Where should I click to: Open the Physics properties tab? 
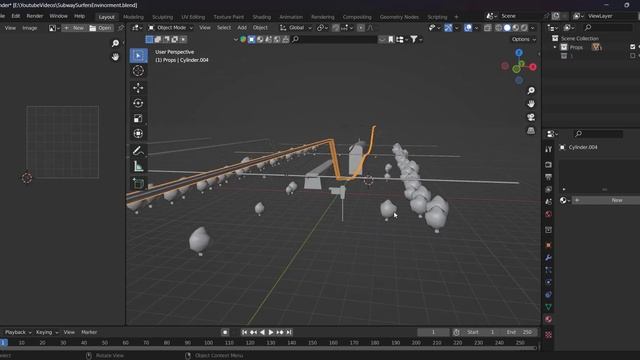pos(549,282)
